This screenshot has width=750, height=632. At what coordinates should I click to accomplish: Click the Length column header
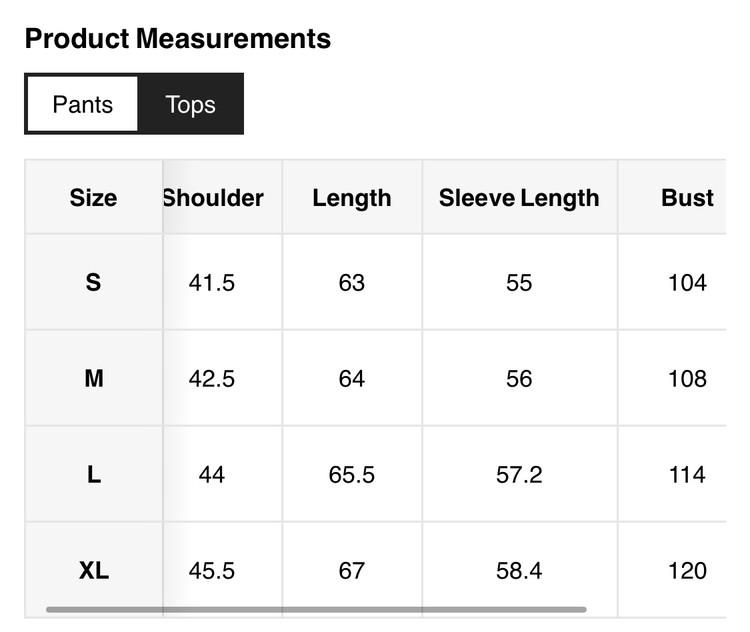pos(352,198)
